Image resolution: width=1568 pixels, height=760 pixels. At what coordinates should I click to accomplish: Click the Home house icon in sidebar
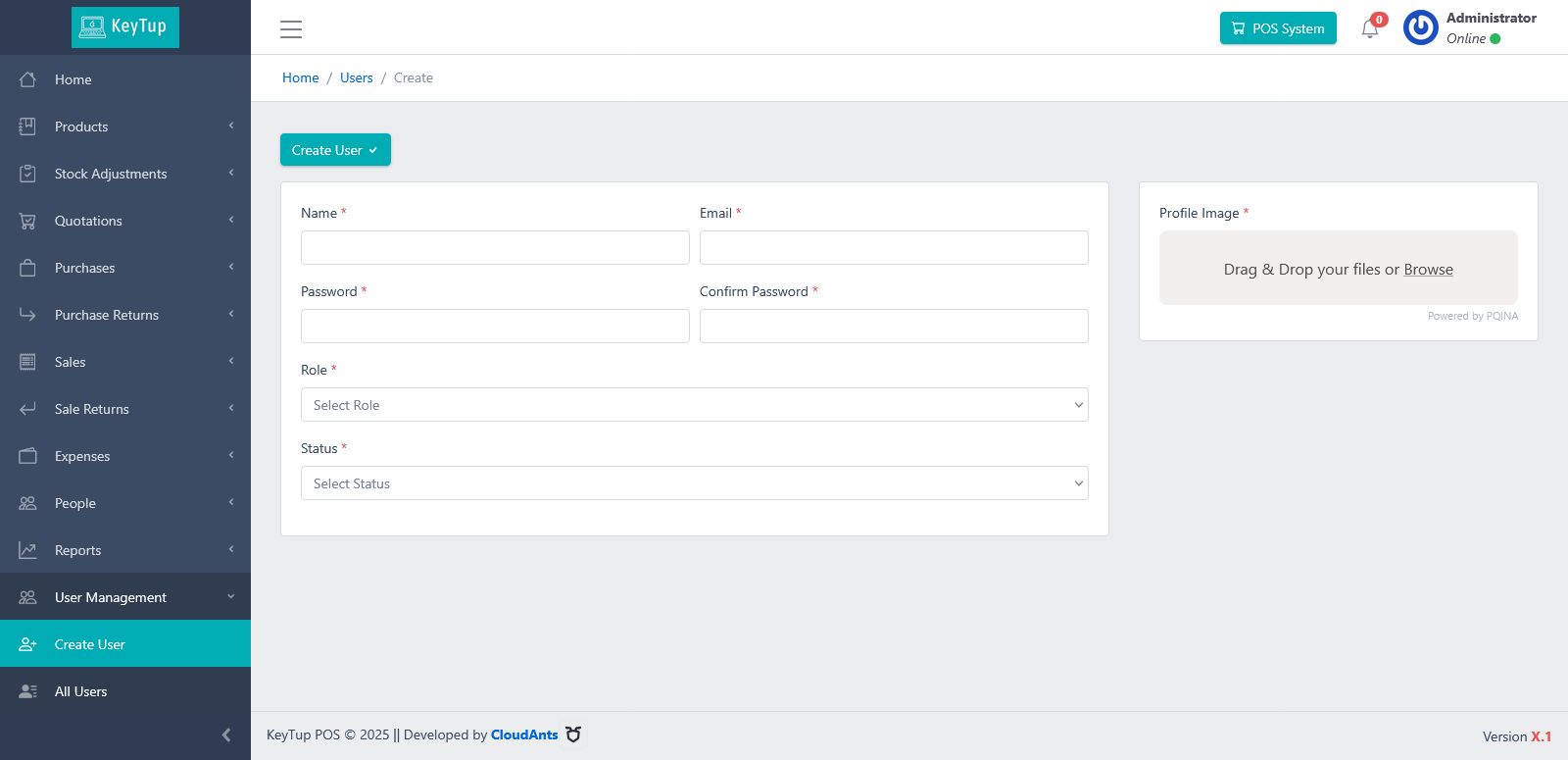pos(27,79)
